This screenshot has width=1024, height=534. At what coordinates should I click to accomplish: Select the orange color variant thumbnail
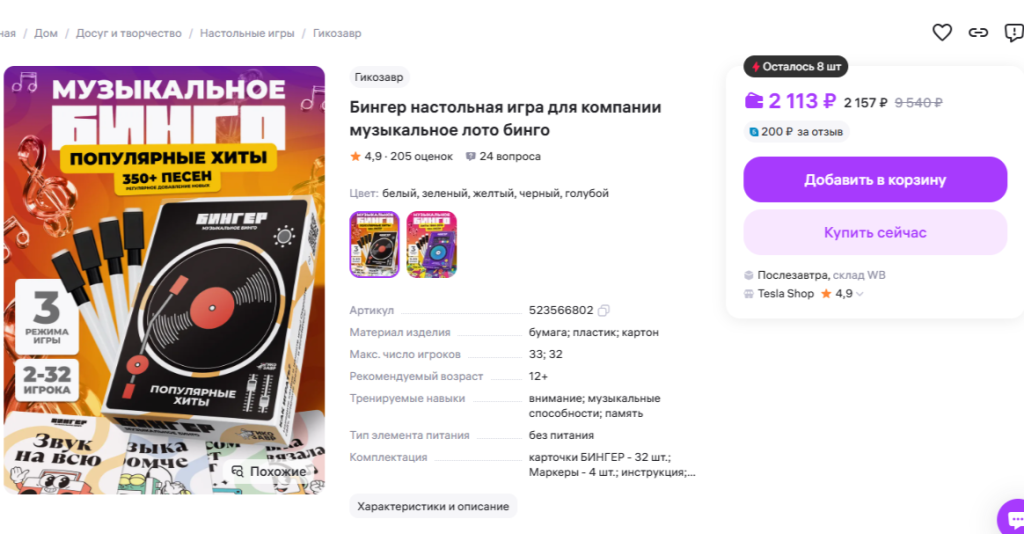coord(374,244)
